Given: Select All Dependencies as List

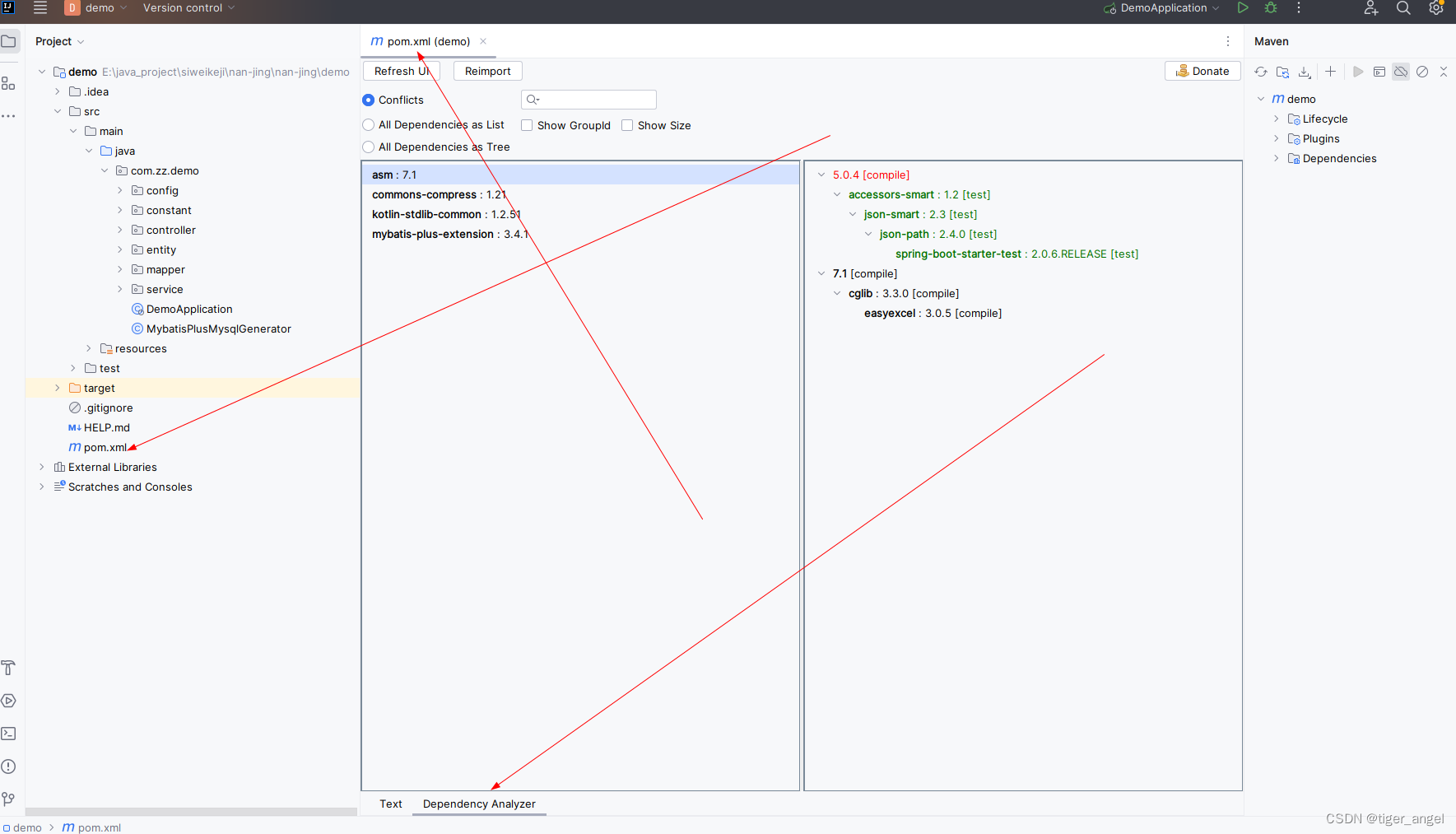Looking at the screenshot, I should [369, 125].
